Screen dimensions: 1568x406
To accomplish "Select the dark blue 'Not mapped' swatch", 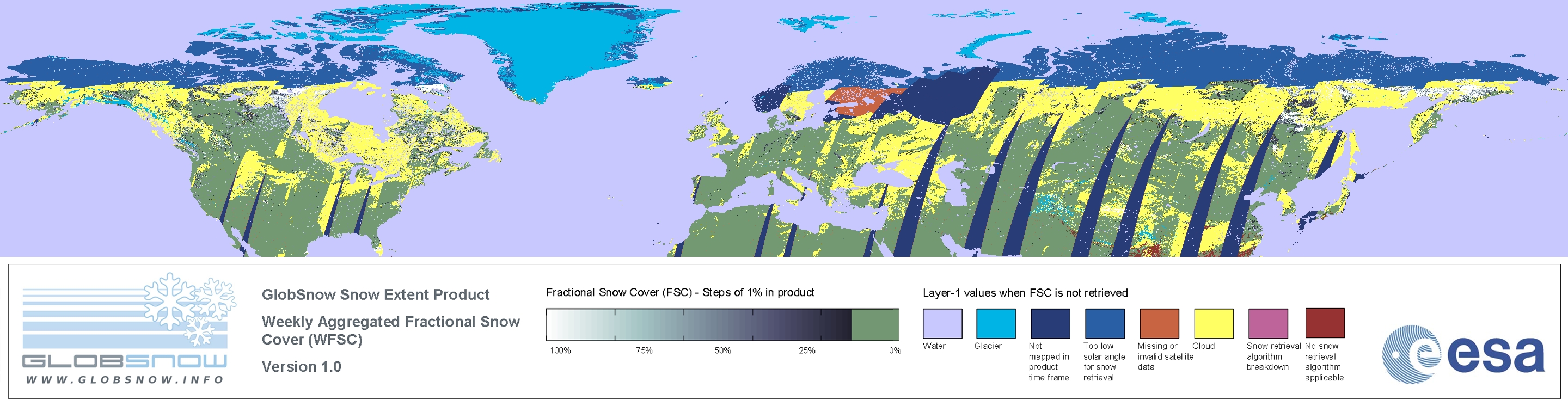I will [x=1050, y=323].
